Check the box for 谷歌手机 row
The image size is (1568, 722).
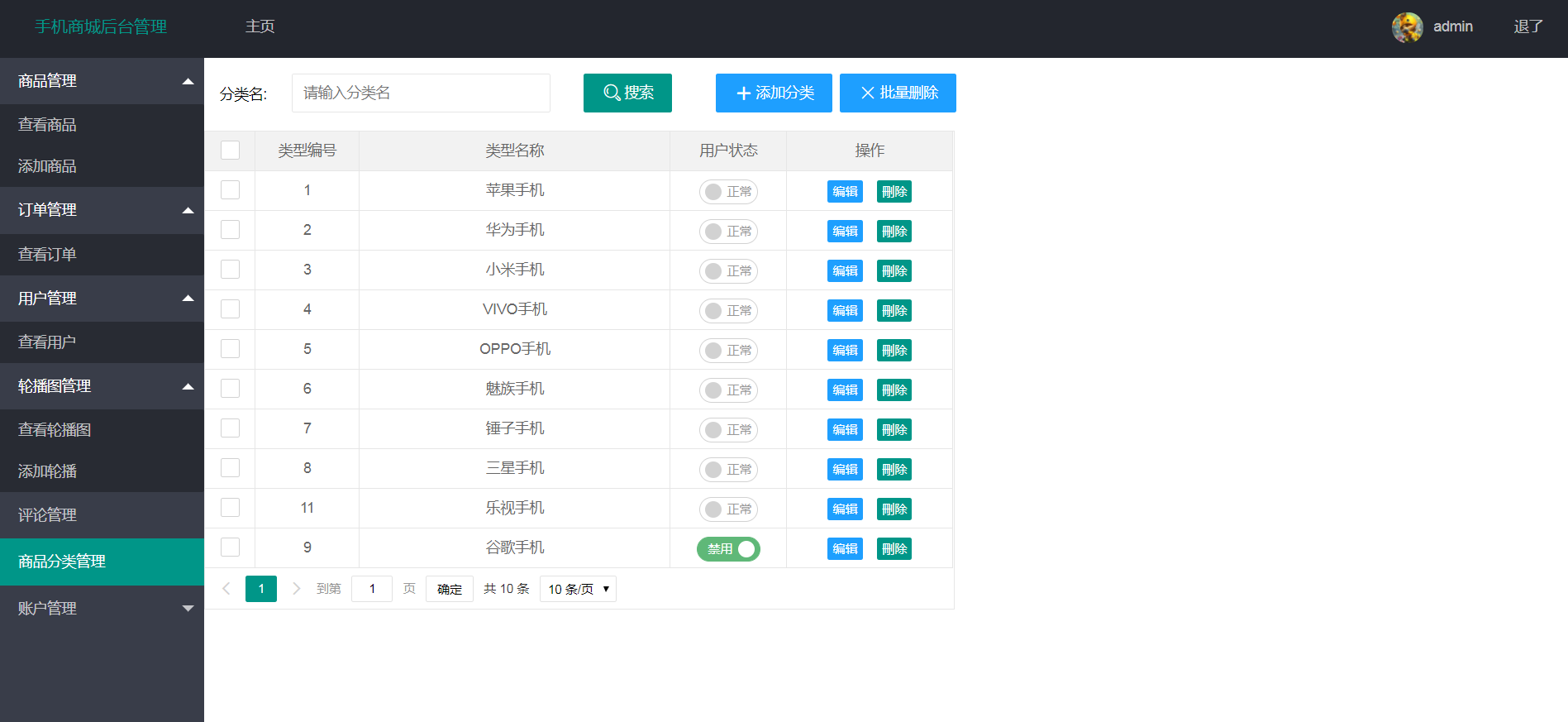(x=231, y=547)
